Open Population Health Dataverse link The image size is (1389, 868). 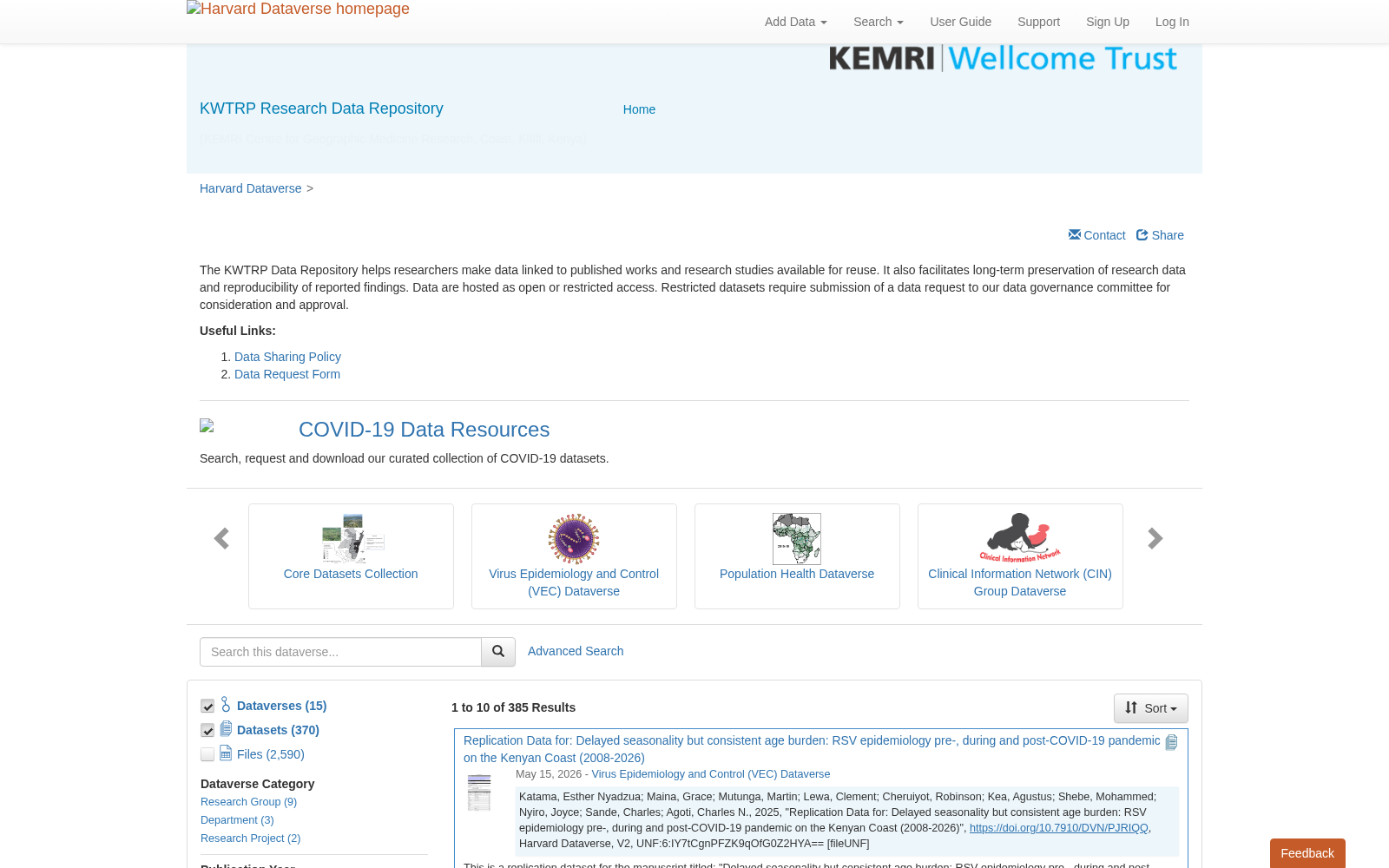(x=797, y=574)
